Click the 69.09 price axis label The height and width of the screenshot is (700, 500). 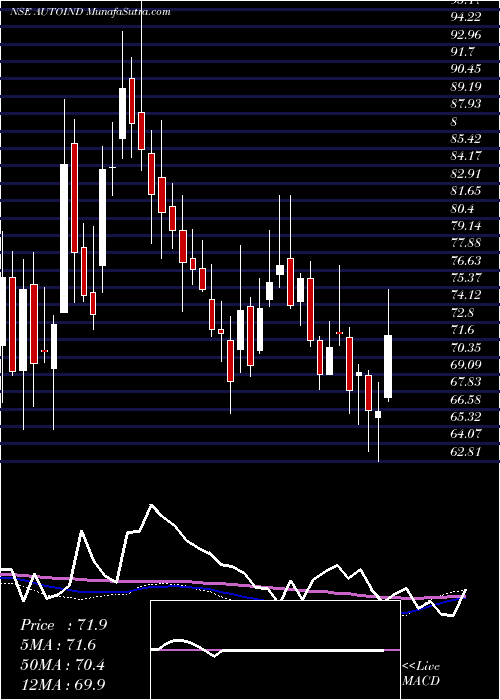tap(466, 364)
